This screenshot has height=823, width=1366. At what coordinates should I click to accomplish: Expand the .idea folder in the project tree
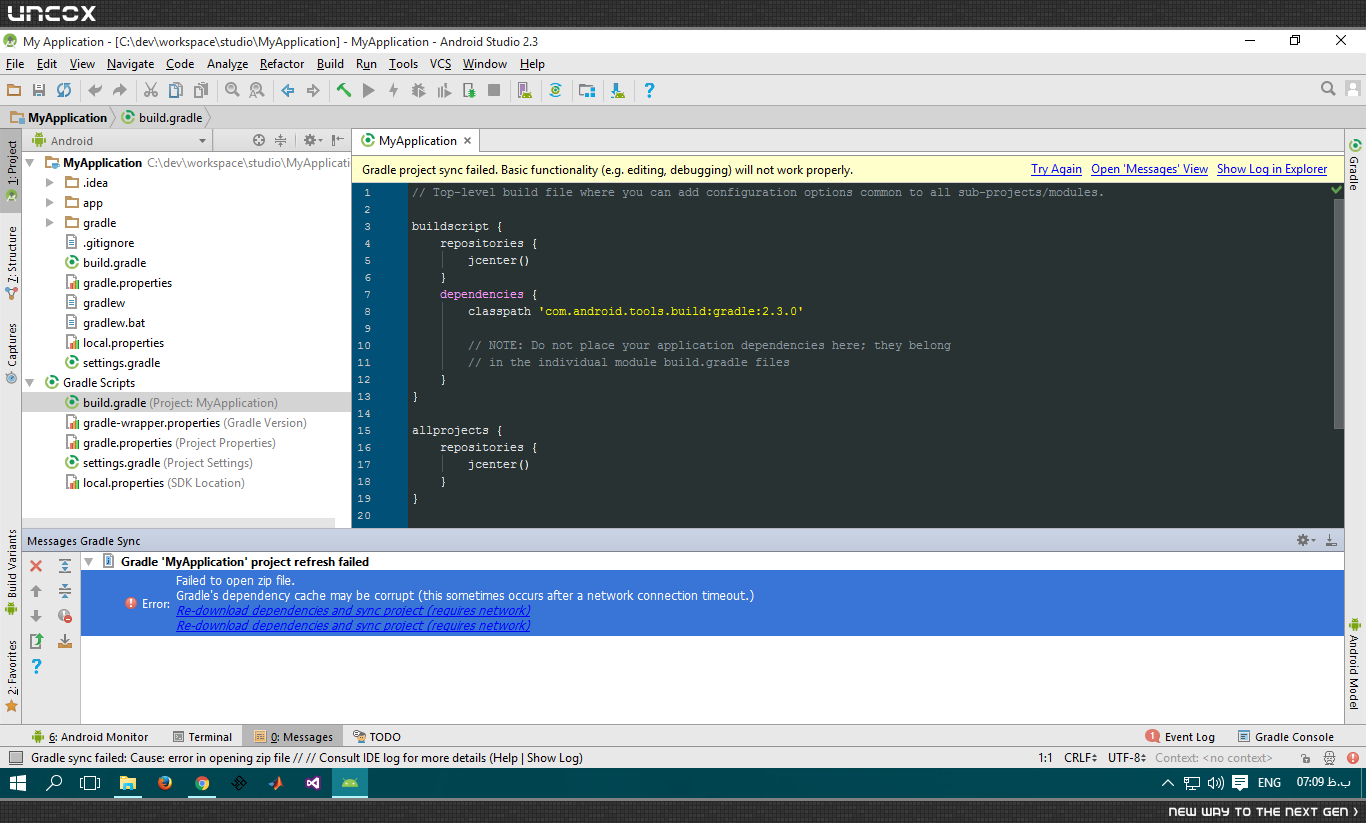point(50,183)
